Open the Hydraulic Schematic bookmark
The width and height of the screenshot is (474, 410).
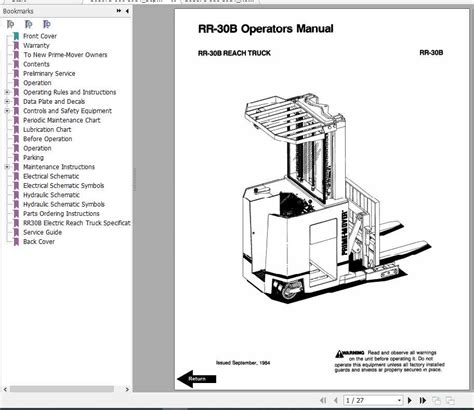click(x=51, y=195)
